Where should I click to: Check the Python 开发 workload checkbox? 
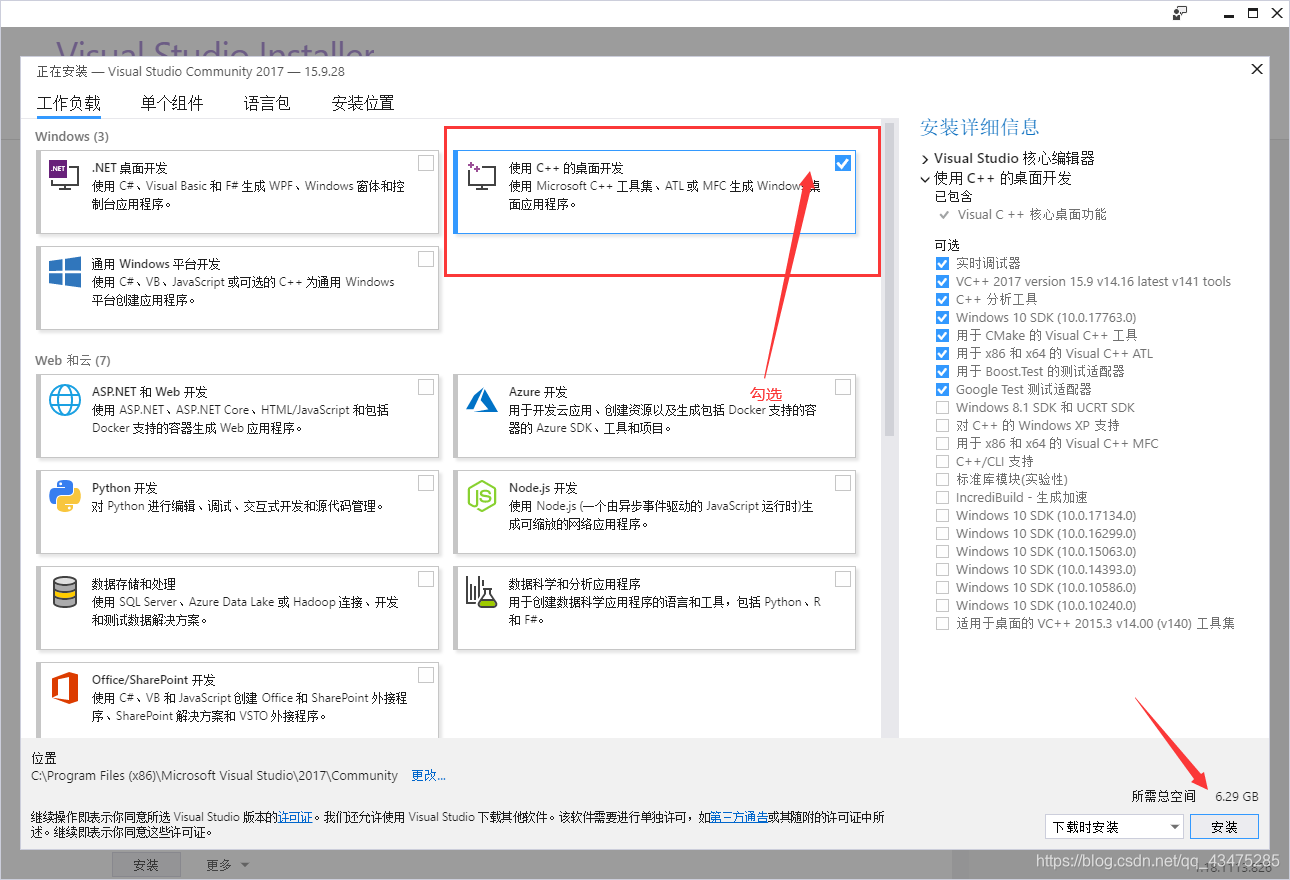coord(426,483)
